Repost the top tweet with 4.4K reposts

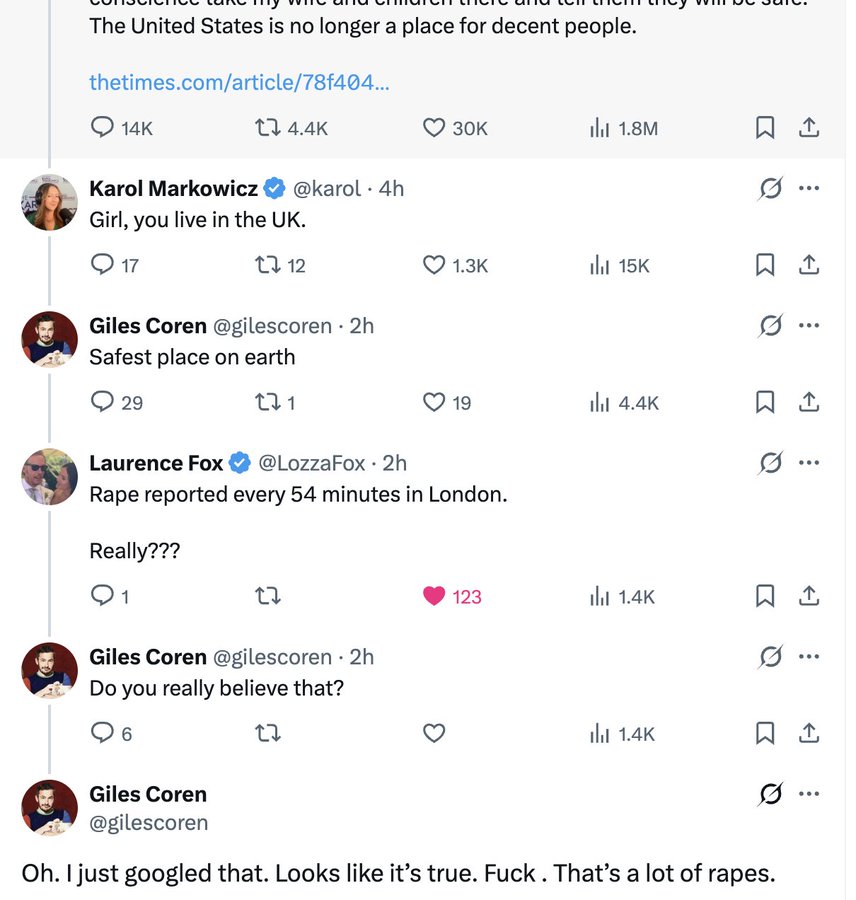tap(268, 128)
